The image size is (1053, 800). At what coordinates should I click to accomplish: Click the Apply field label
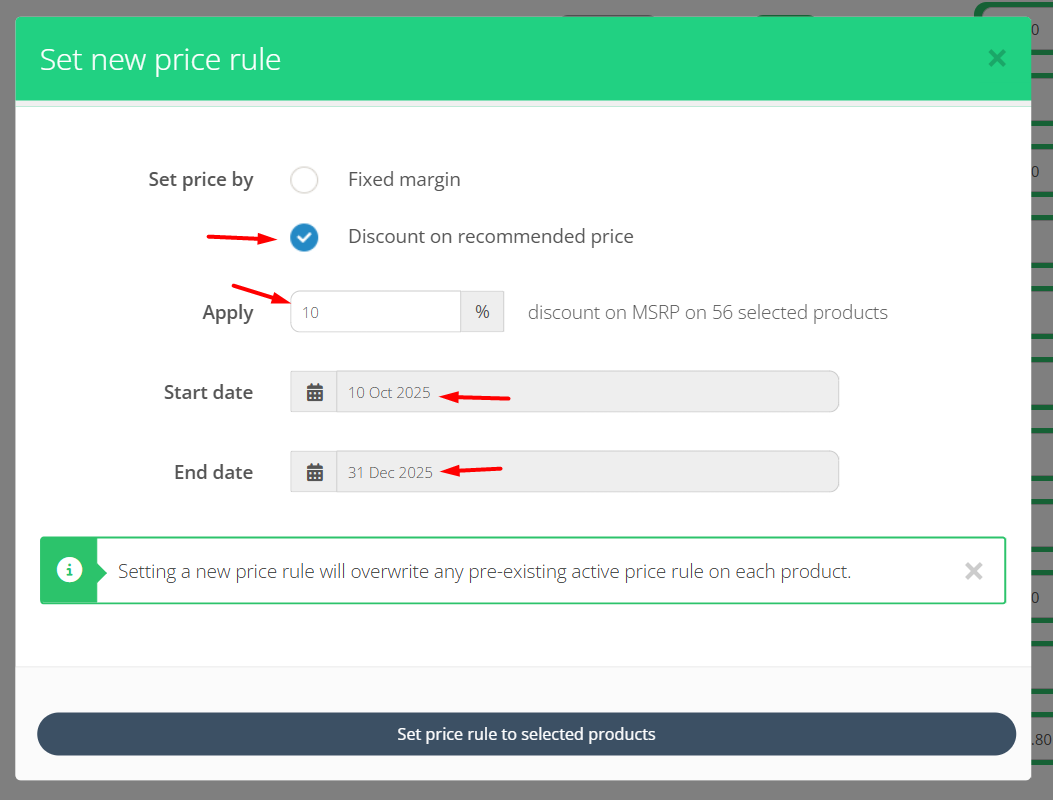(x=228, y=313)
